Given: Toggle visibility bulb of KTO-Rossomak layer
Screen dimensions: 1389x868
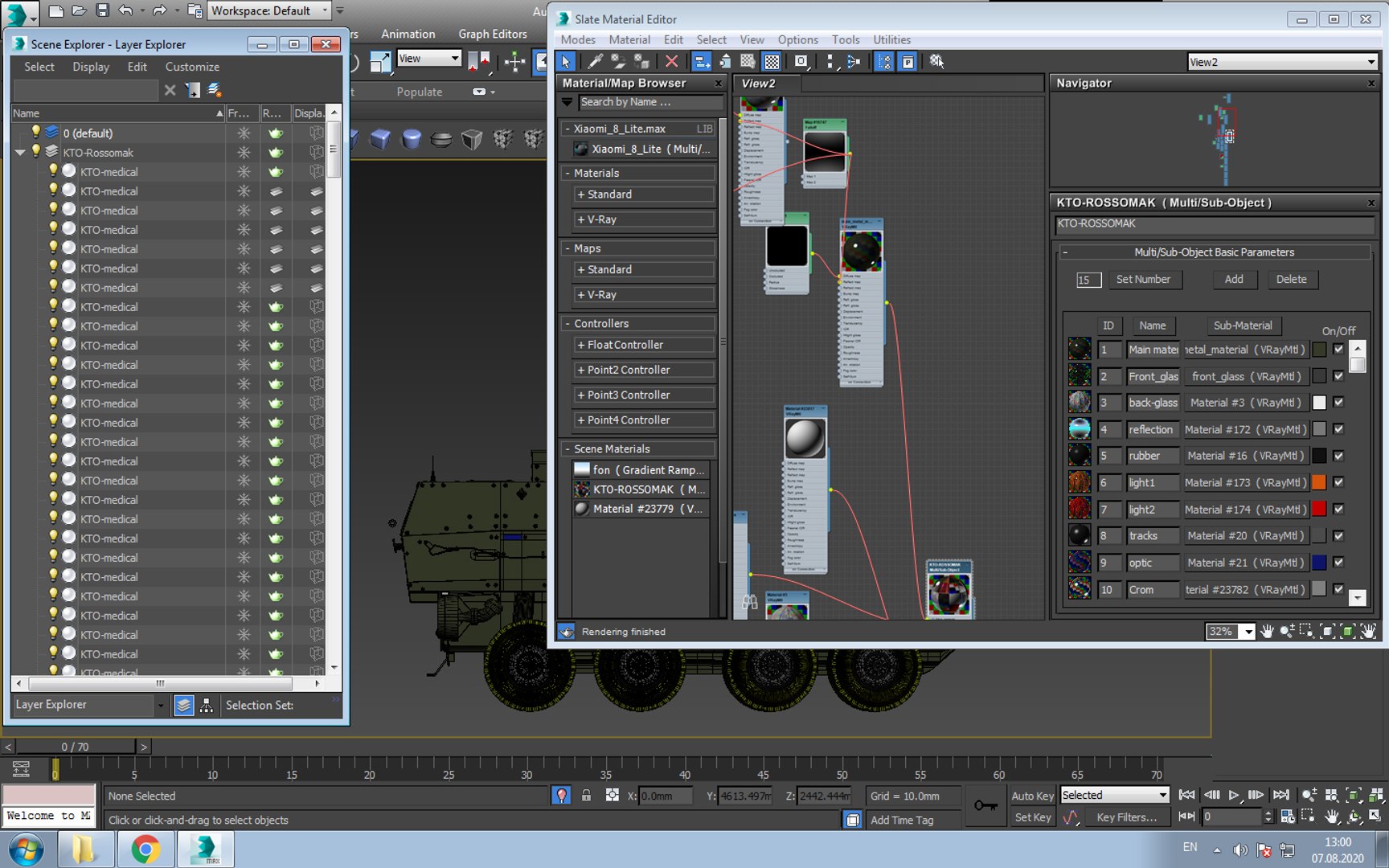Looking at the screenshot, I should point(36,152).
